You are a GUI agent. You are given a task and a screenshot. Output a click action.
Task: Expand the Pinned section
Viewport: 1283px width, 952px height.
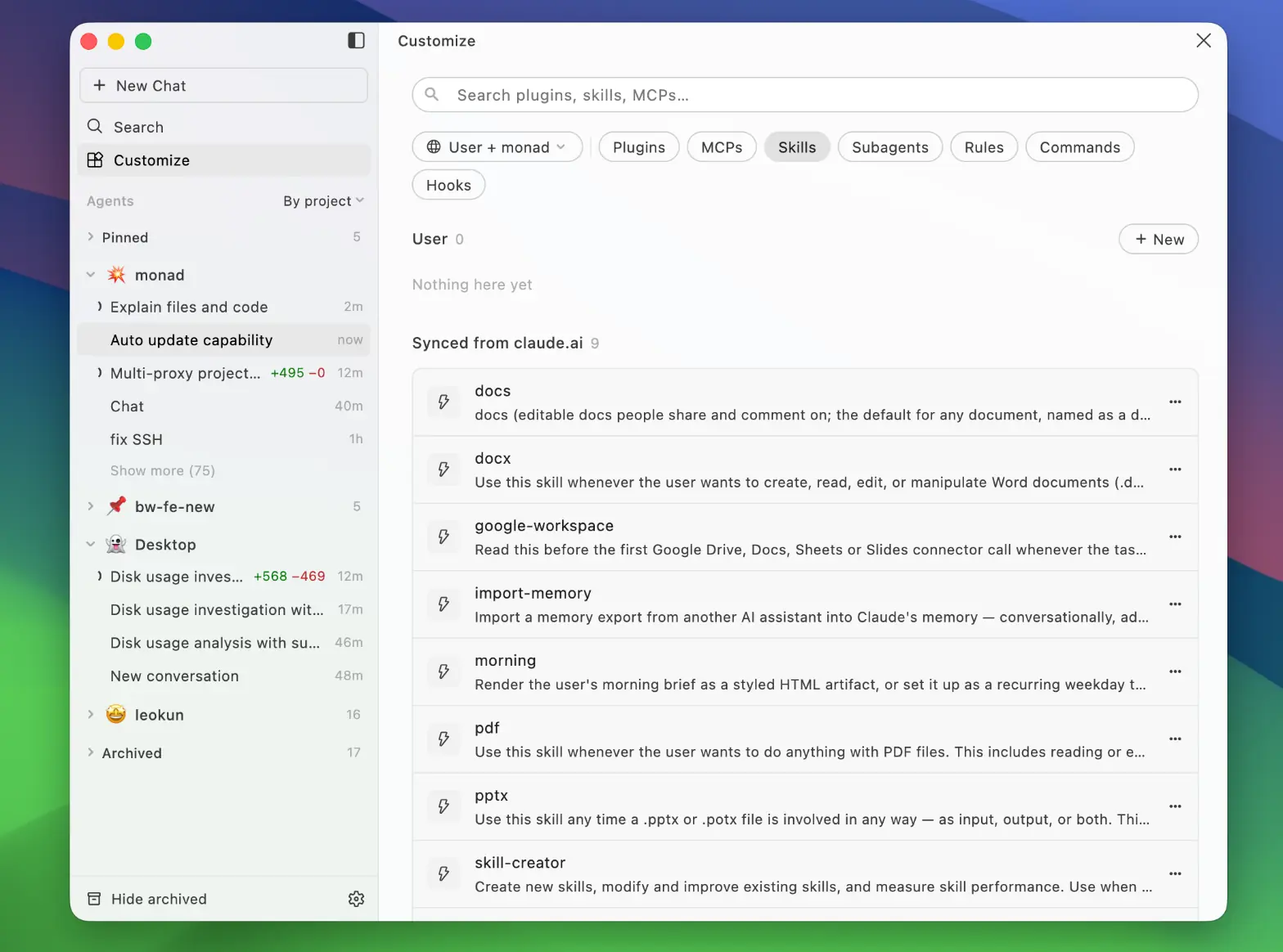tap(91, 237)
